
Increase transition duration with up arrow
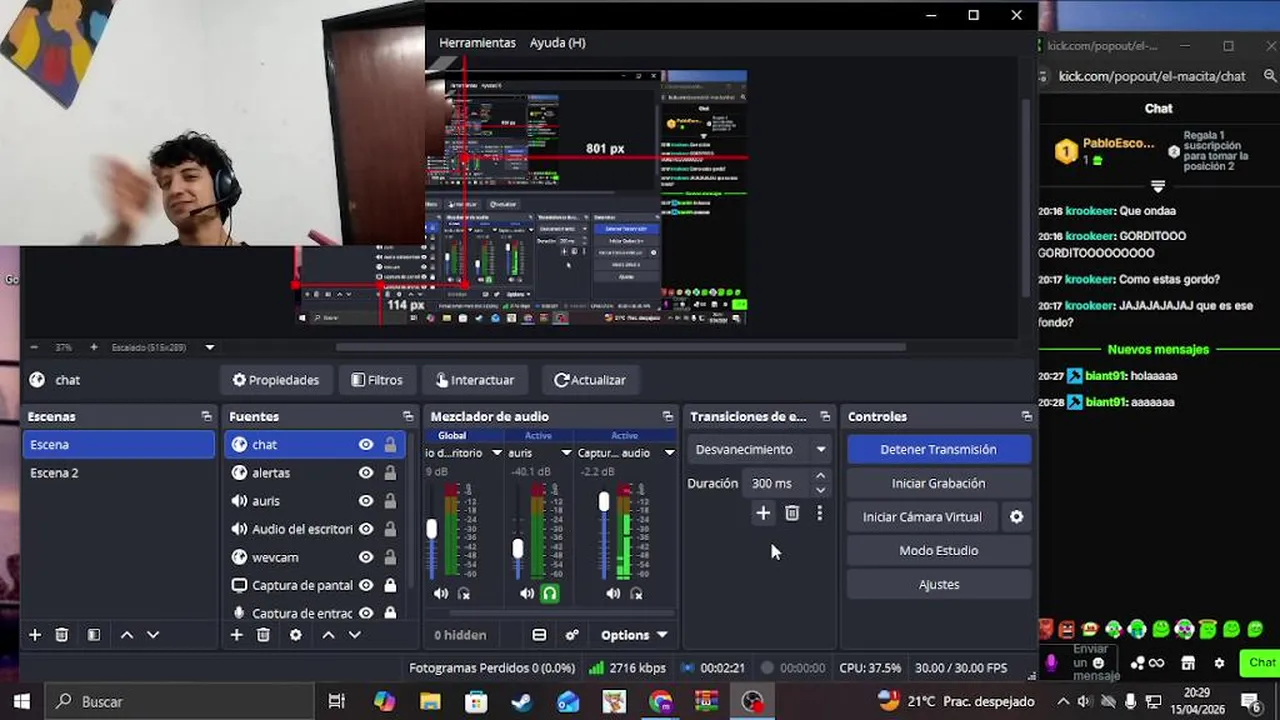coord(821,477)
